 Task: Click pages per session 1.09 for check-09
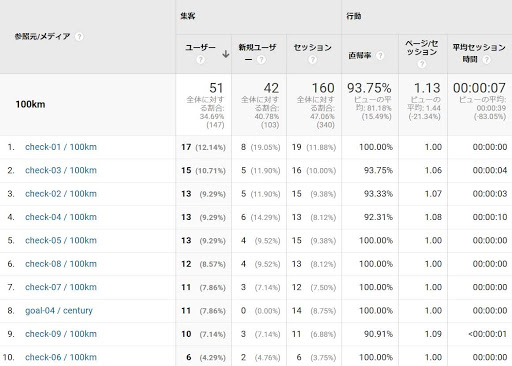point(433,334)
